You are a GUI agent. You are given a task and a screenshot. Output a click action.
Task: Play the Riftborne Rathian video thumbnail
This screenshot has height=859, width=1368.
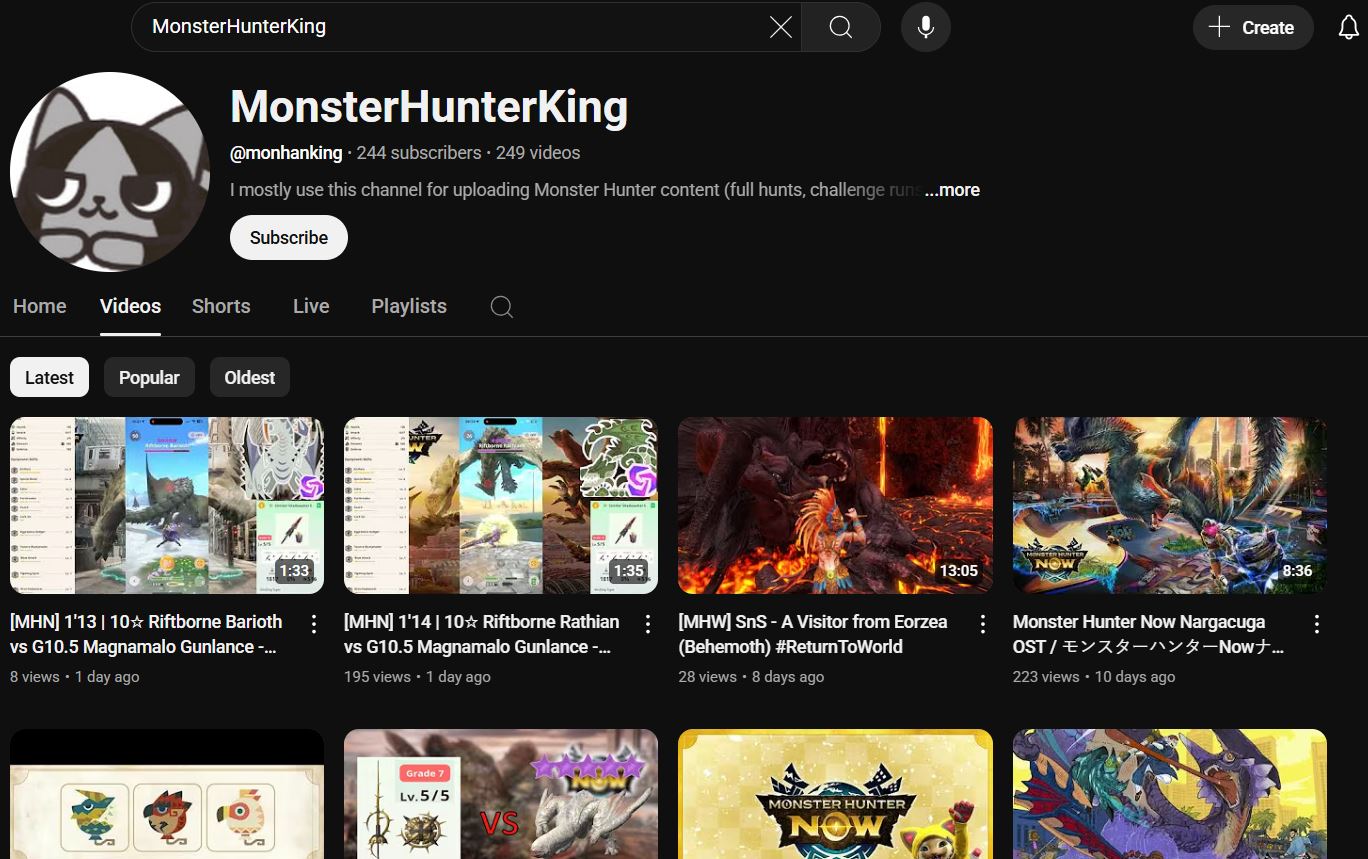point(501,506)
